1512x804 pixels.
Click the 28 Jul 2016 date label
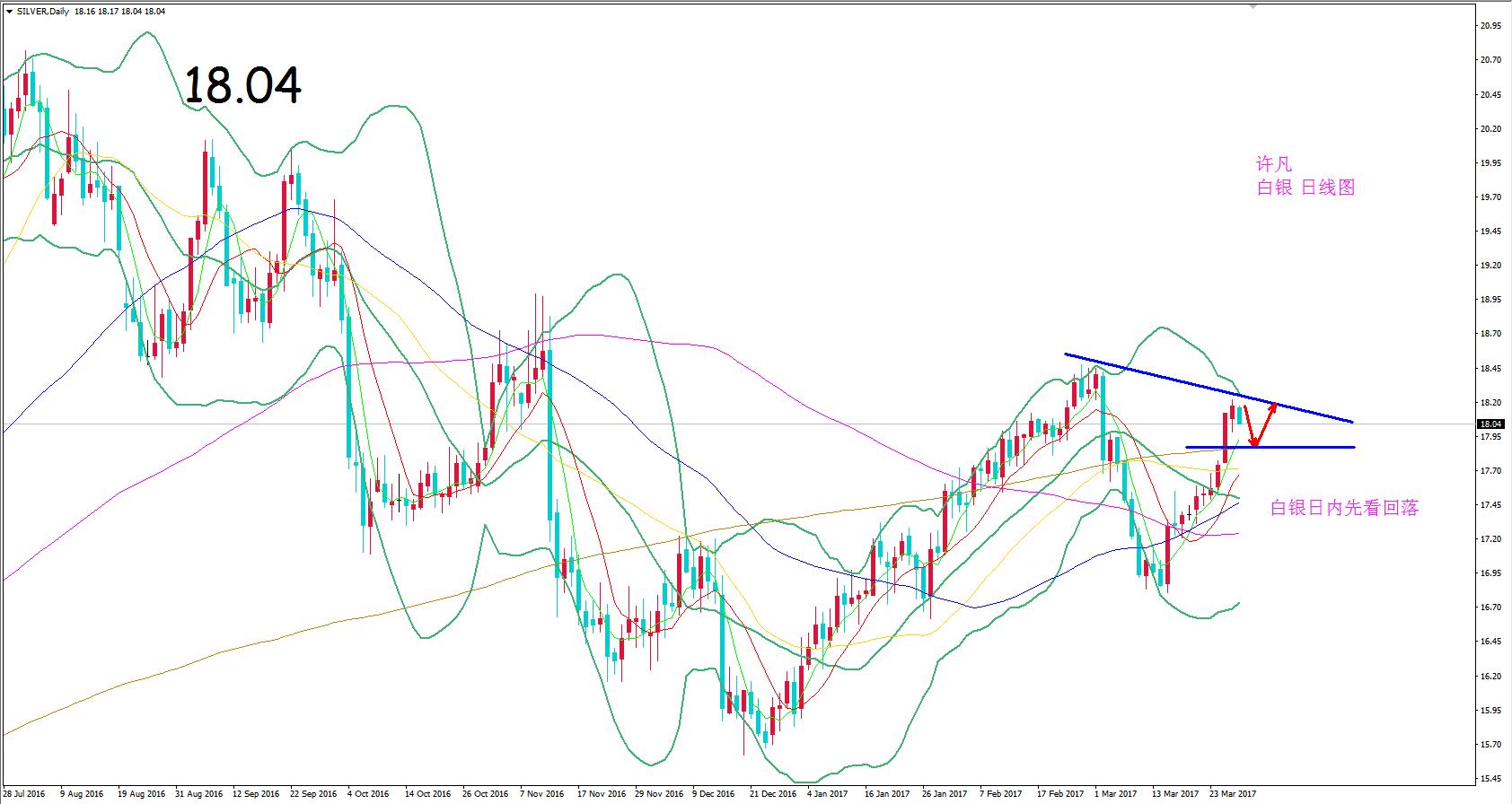point(26,794)
